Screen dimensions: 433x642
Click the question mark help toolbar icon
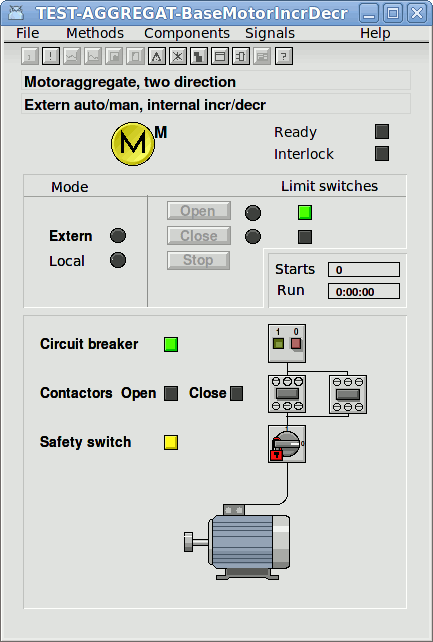coord(283,57)
